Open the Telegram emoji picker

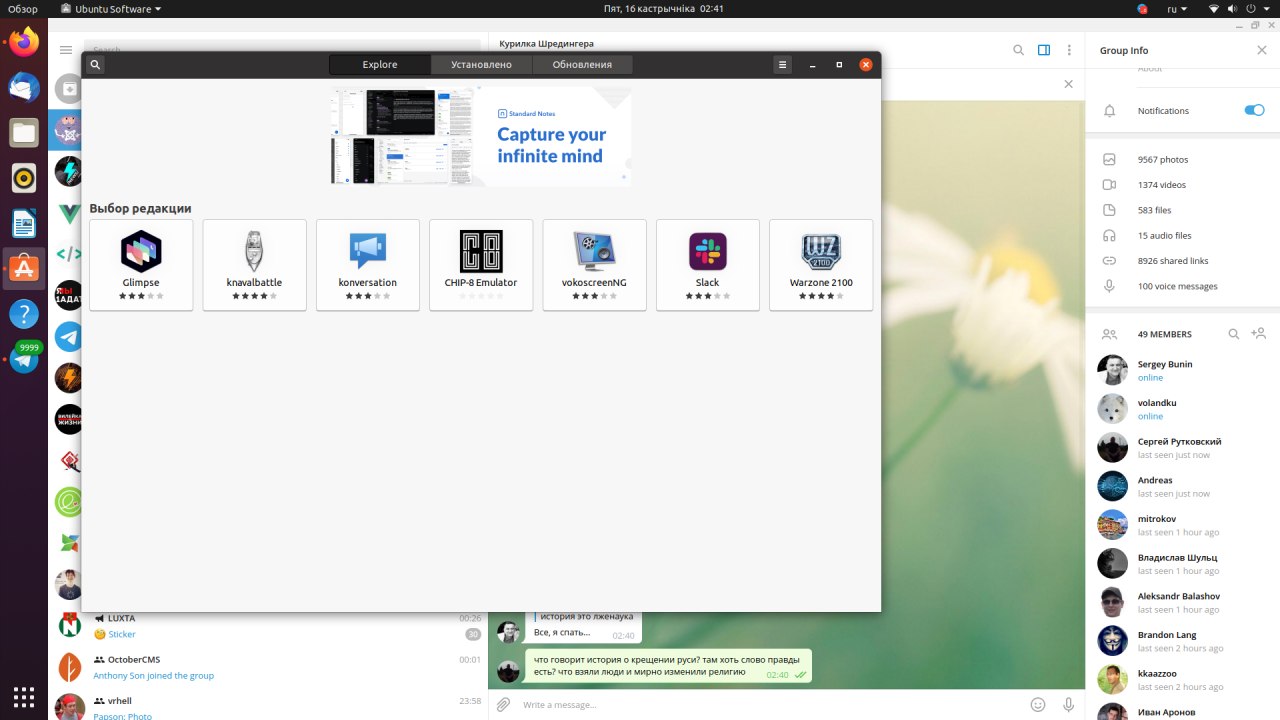tap(1038, 705)
